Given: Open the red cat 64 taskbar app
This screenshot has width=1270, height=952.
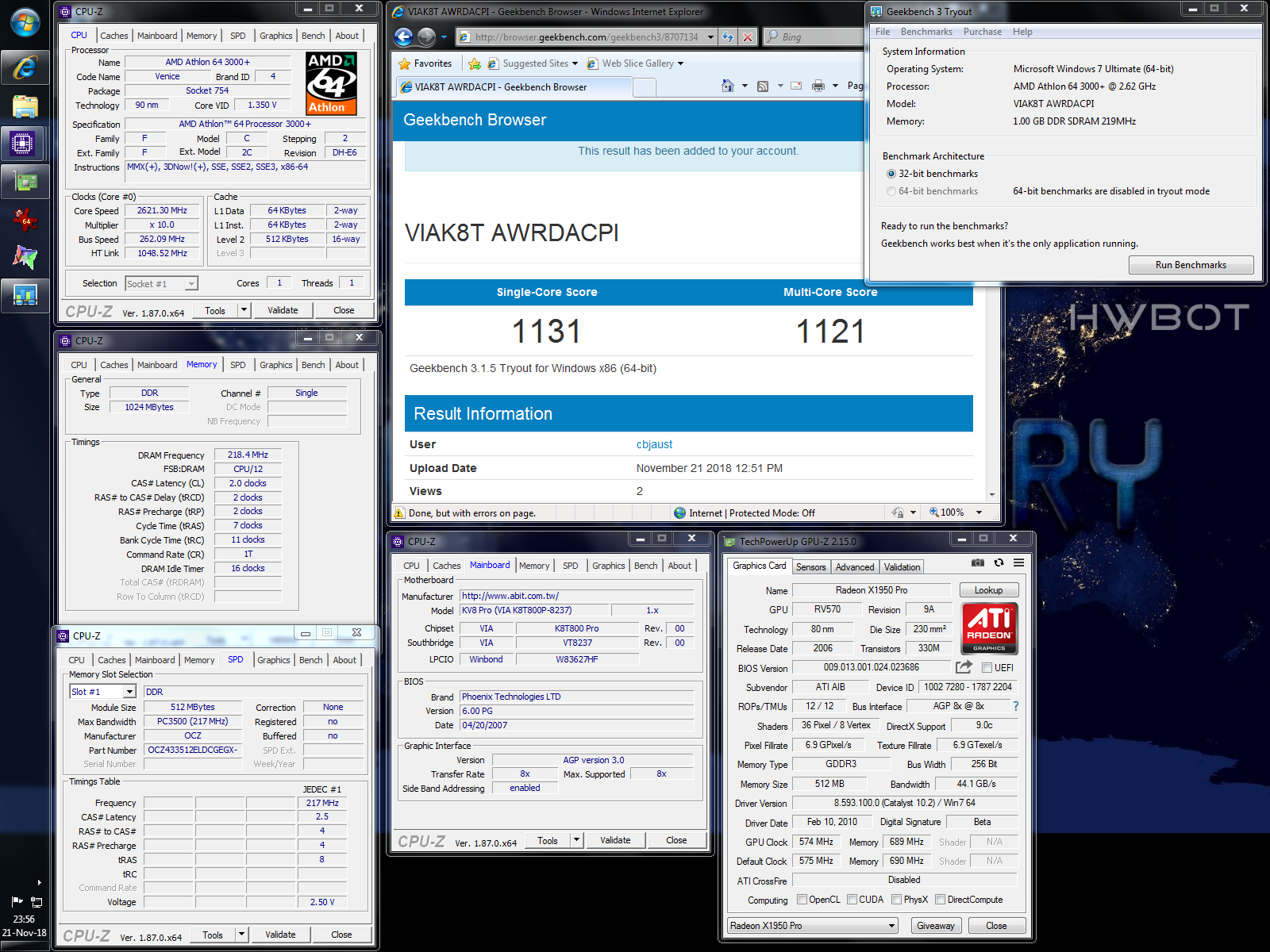Looking at the screenshot, I should point(25,220).
